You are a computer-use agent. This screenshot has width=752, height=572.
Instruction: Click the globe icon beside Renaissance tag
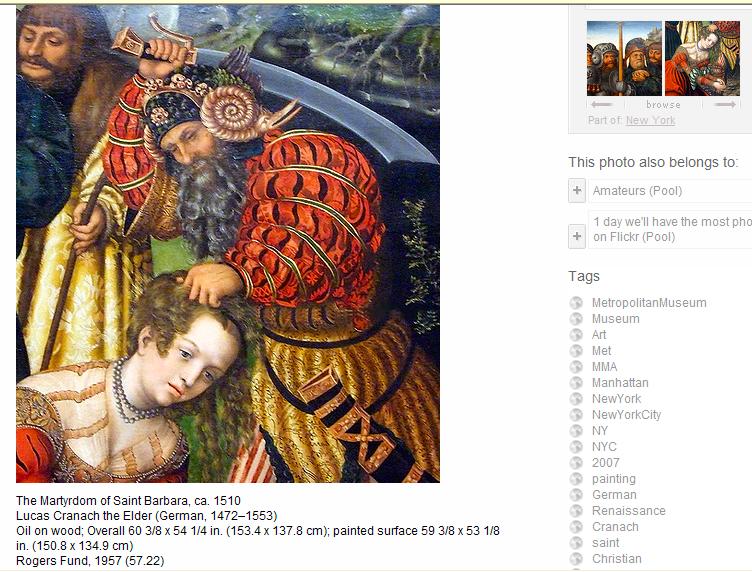(576, 511)
